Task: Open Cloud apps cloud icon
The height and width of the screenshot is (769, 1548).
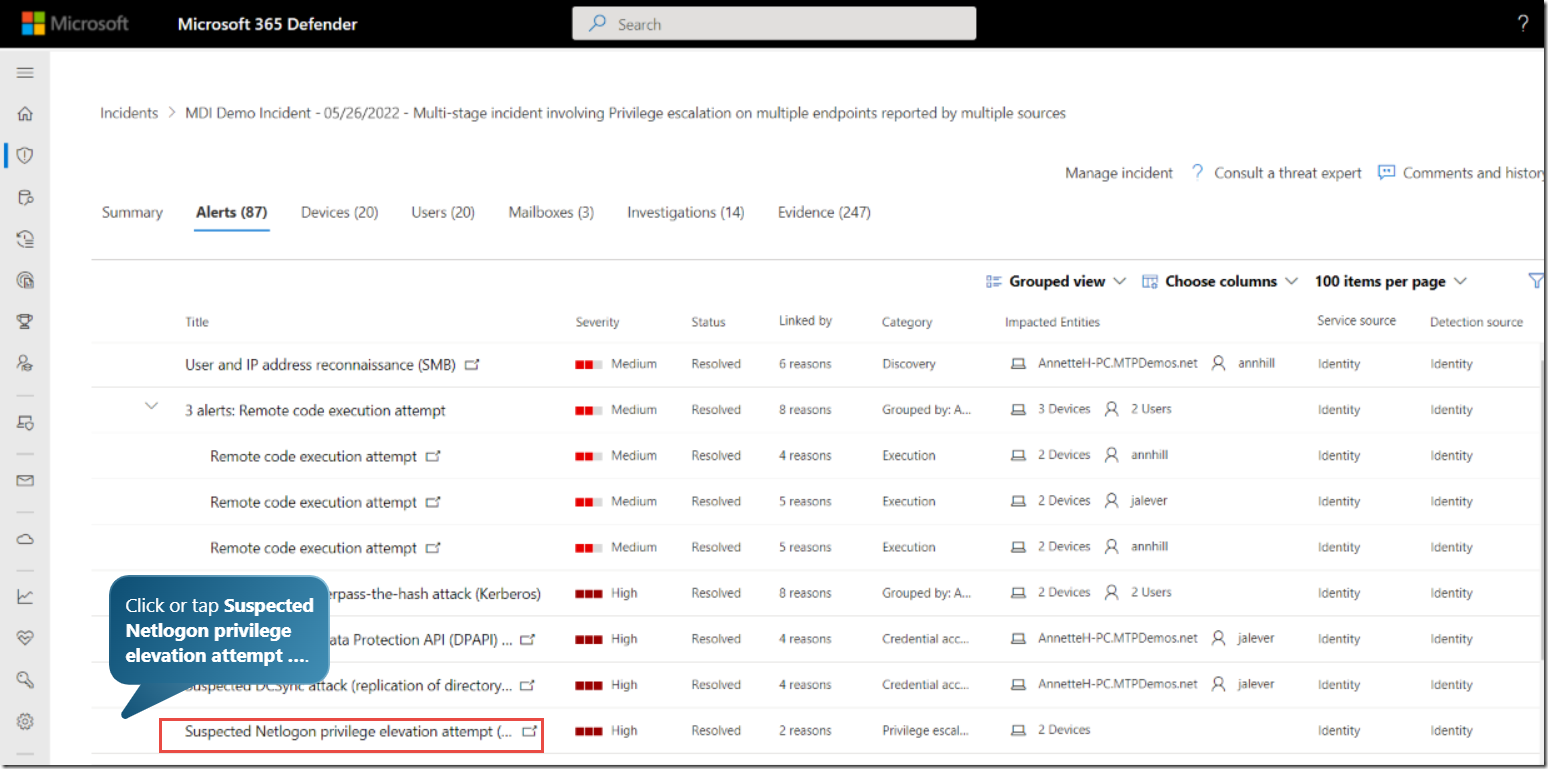Action: click(26, 539)
